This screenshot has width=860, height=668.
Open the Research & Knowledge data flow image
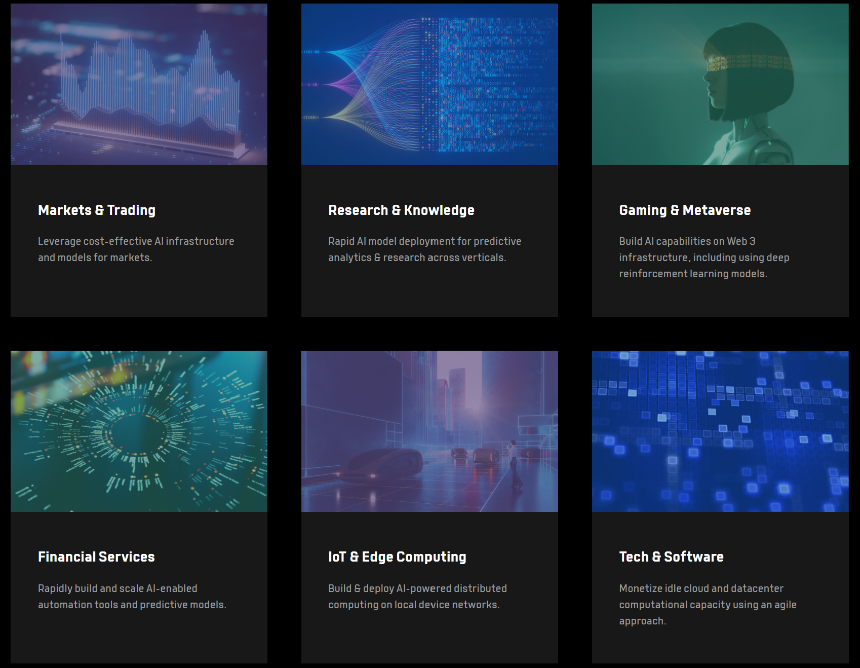429,84
